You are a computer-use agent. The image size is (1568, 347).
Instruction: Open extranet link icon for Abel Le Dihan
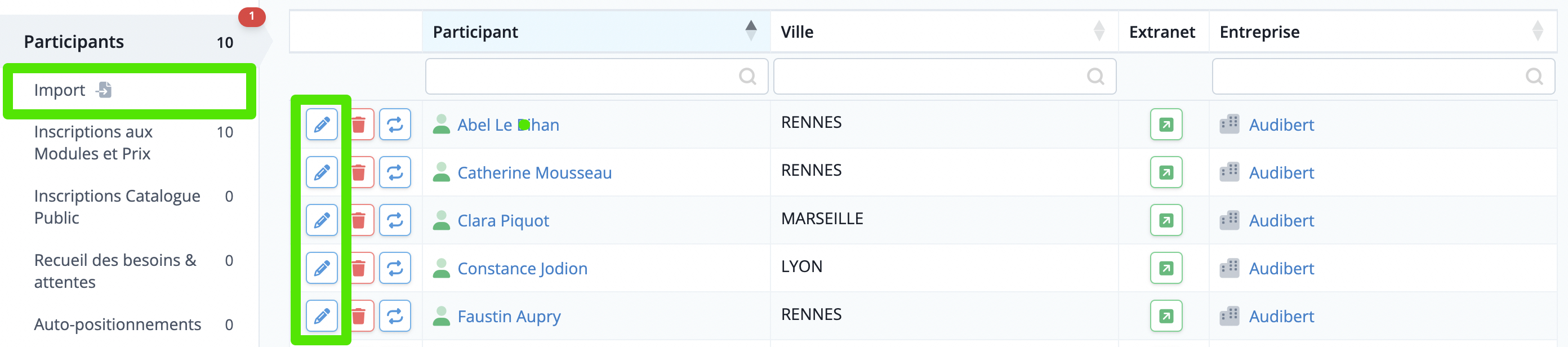click(1166, 125)
